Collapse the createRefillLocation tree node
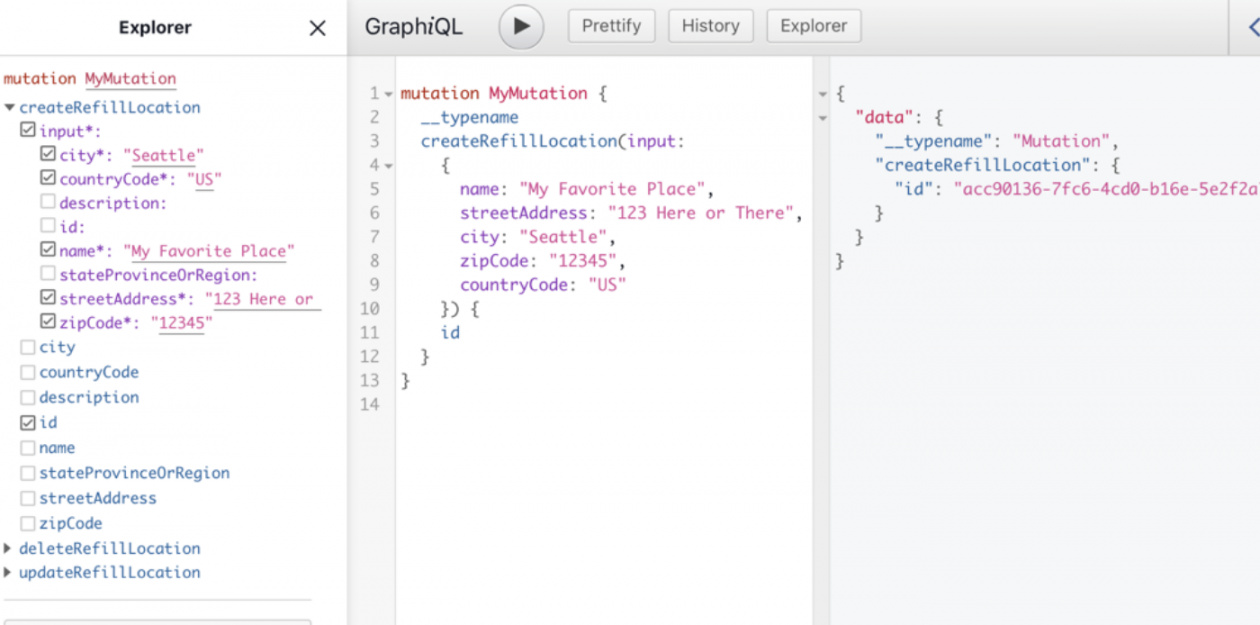 [x=9, y=108]
